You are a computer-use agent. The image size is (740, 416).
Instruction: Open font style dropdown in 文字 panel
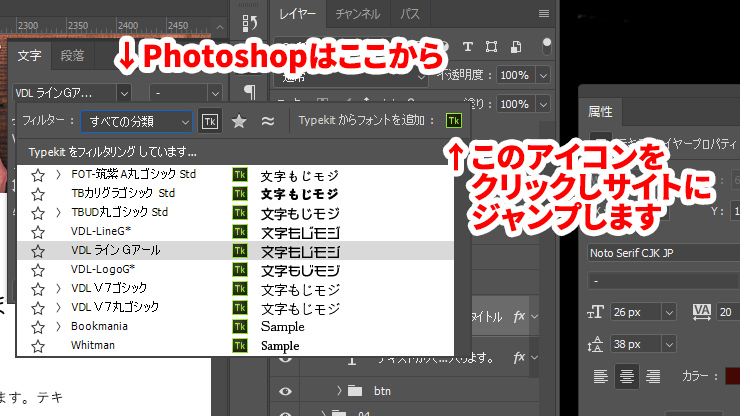[215, 93]
